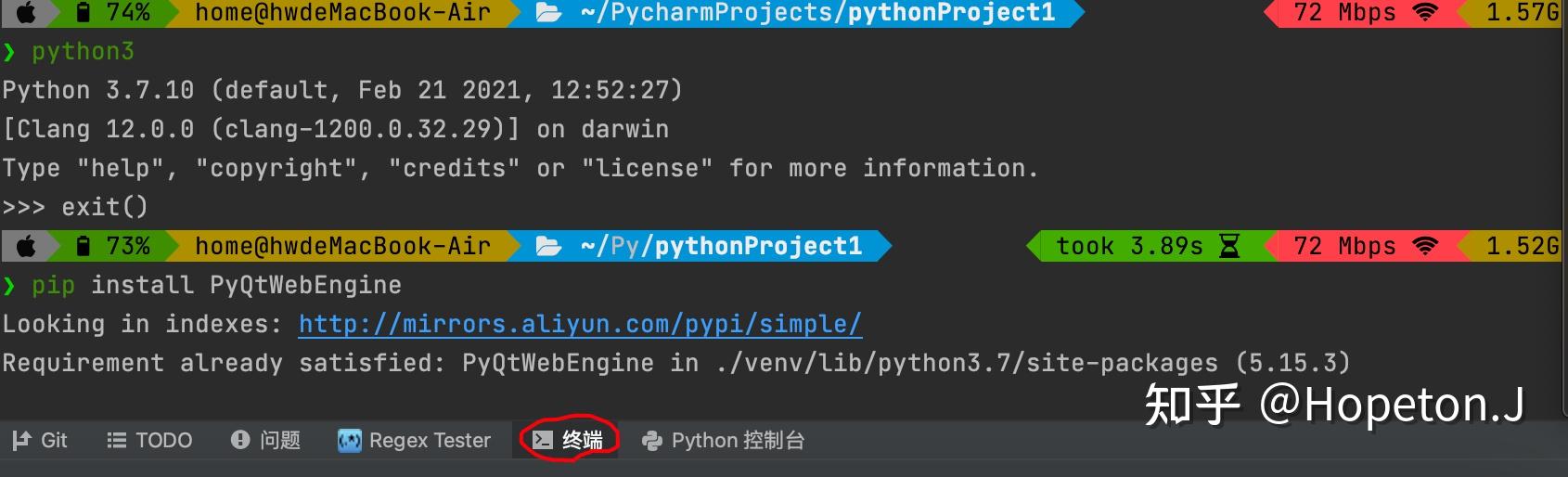Viewport: 1568px width, 477px height.
Task: Click the wifi icon in the second prompt
Action: (1424, 246)
